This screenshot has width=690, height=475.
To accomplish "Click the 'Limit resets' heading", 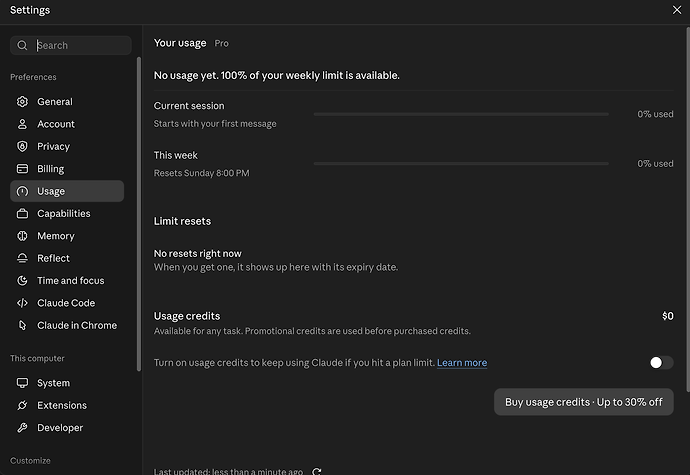I will pos(182,221).
